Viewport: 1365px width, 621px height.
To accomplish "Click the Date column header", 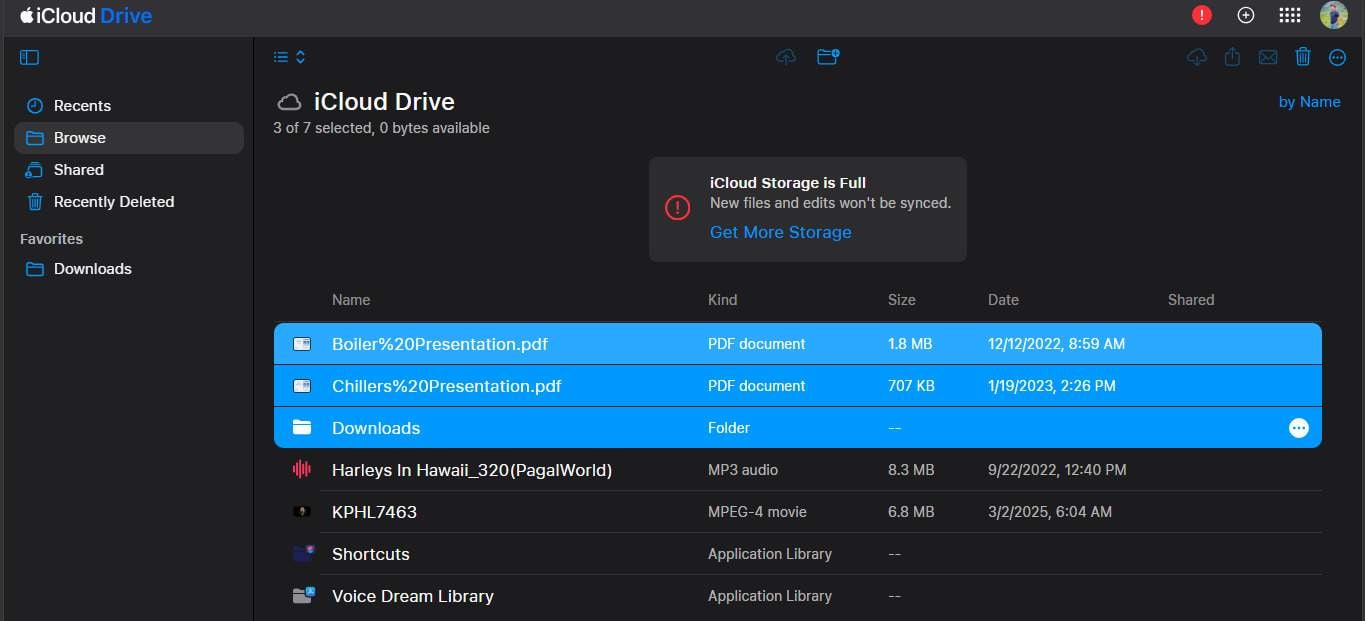I will pos(1003,300).
